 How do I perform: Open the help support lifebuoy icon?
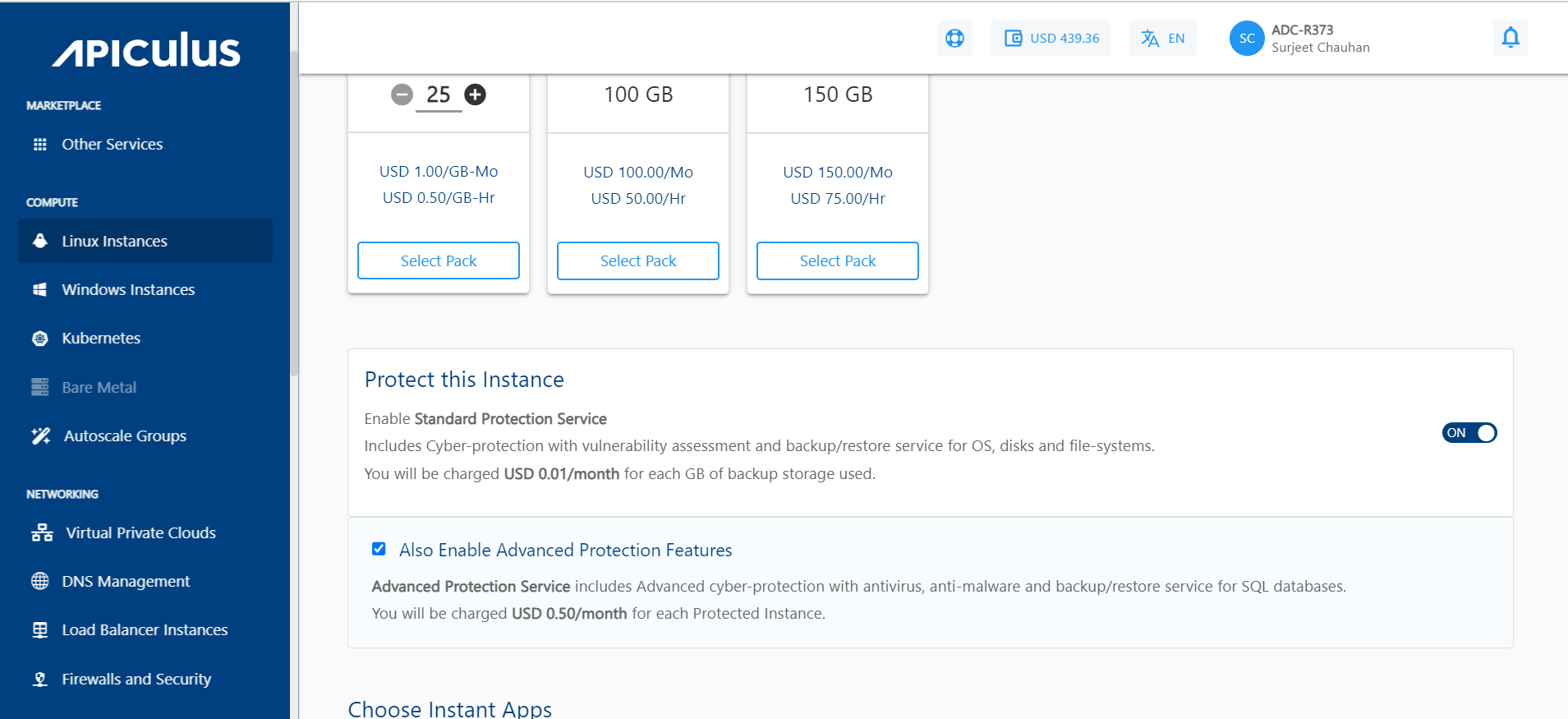(954, 39)
